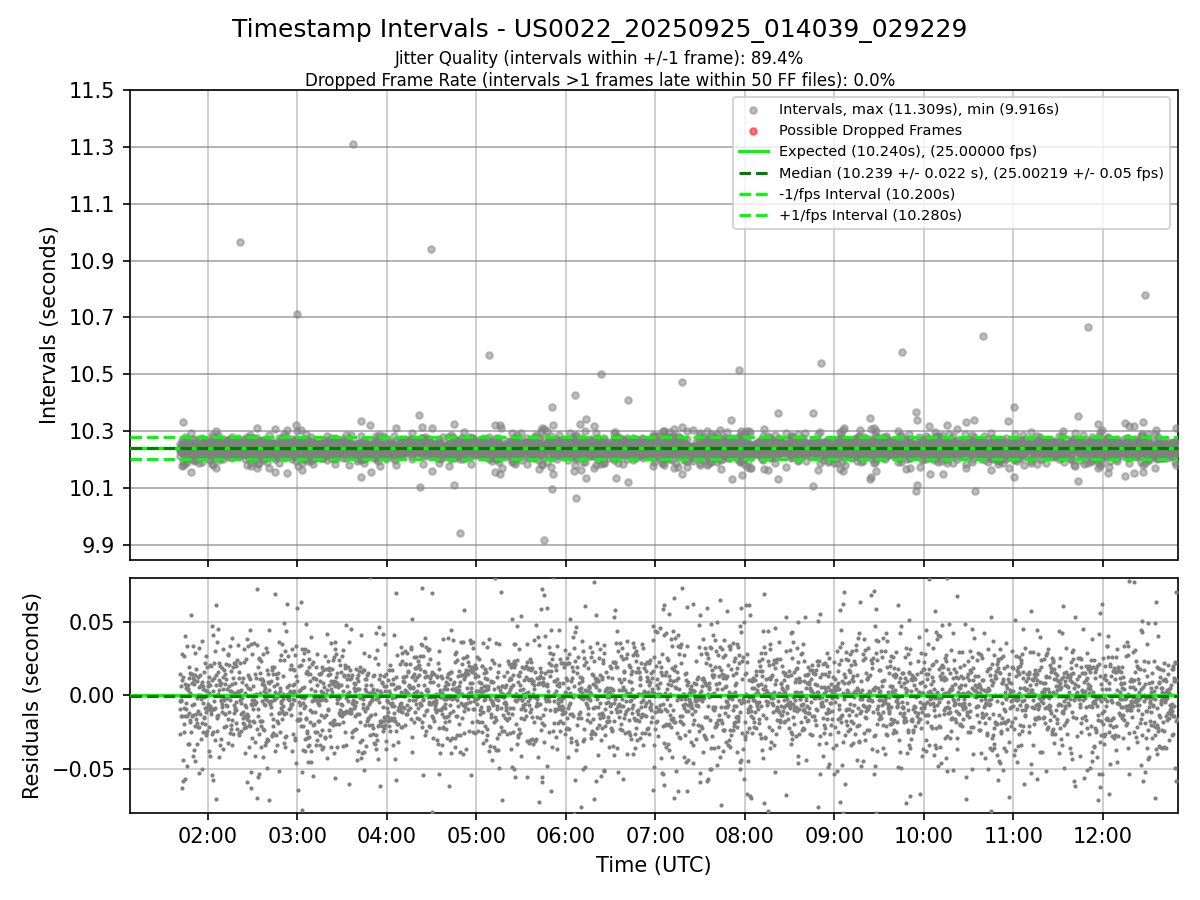Screen dimensions: 1200x900
Task: Click the 10.71s outlier point at 03:00
Action: coord(297,314)
